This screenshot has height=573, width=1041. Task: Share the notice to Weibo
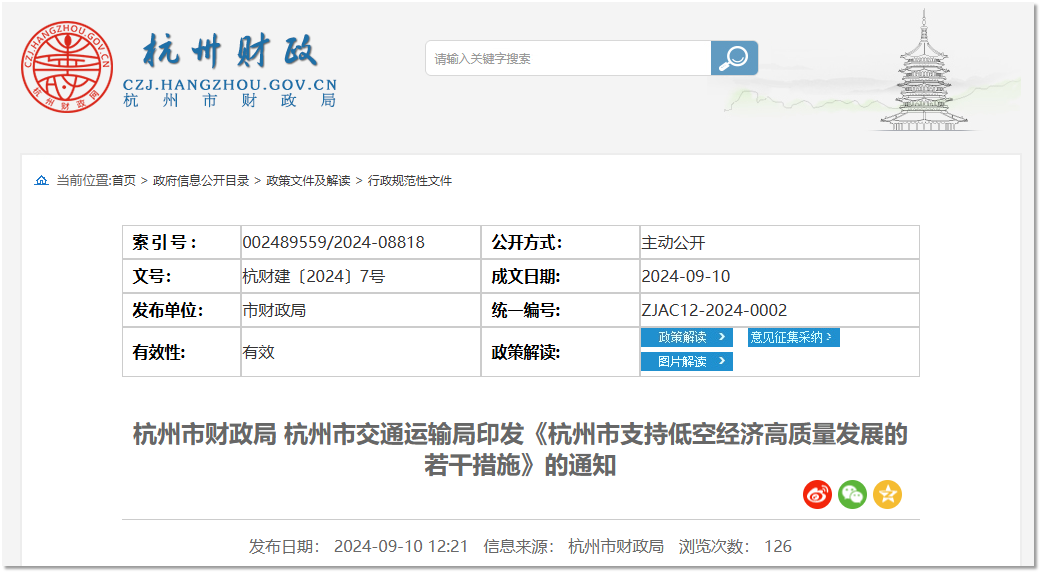(817, 494)
